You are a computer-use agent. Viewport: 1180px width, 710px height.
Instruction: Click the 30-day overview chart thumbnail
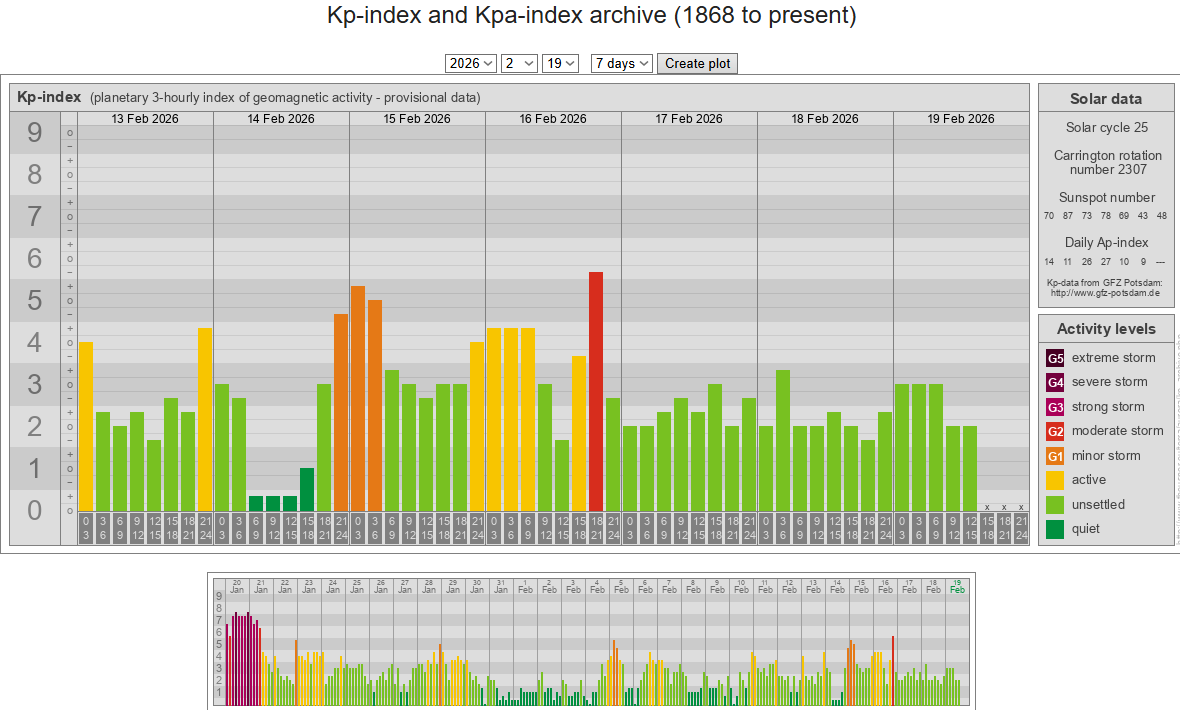[x=590, y=641]
